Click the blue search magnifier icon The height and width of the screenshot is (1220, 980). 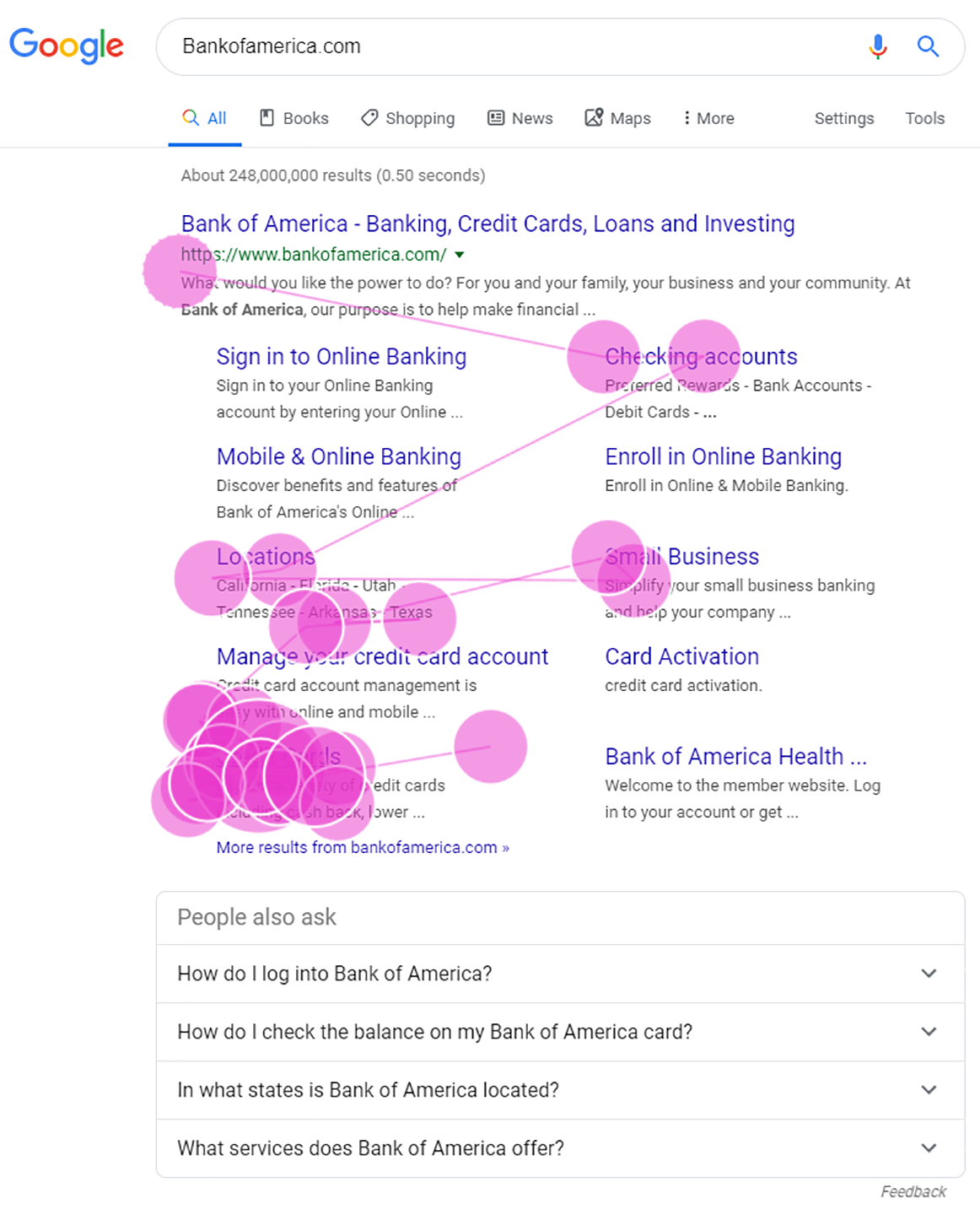coord(928,46)
